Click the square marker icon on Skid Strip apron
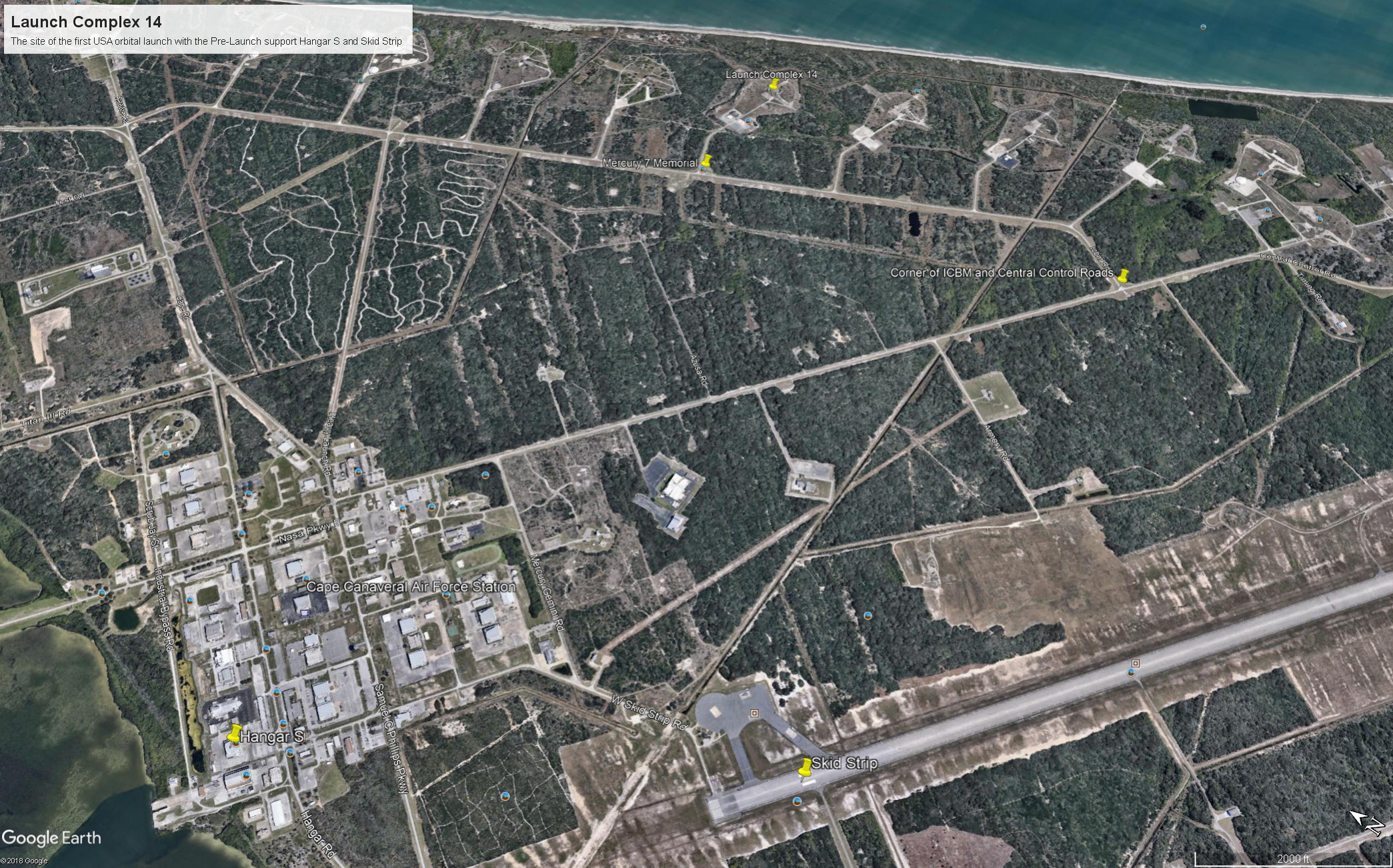 754,713
